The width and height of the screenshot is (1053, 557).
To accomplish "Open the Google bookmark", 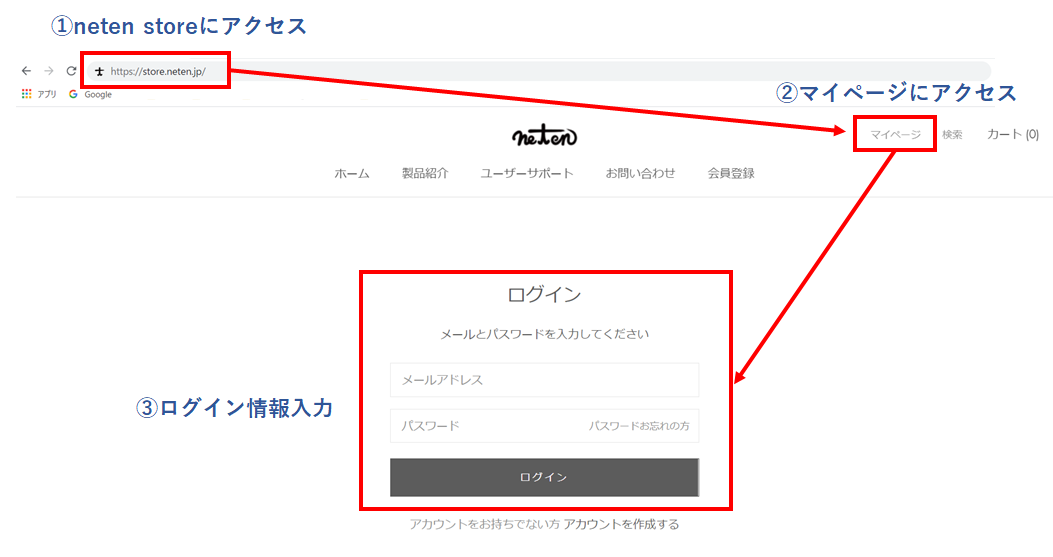I will point(90,94).
